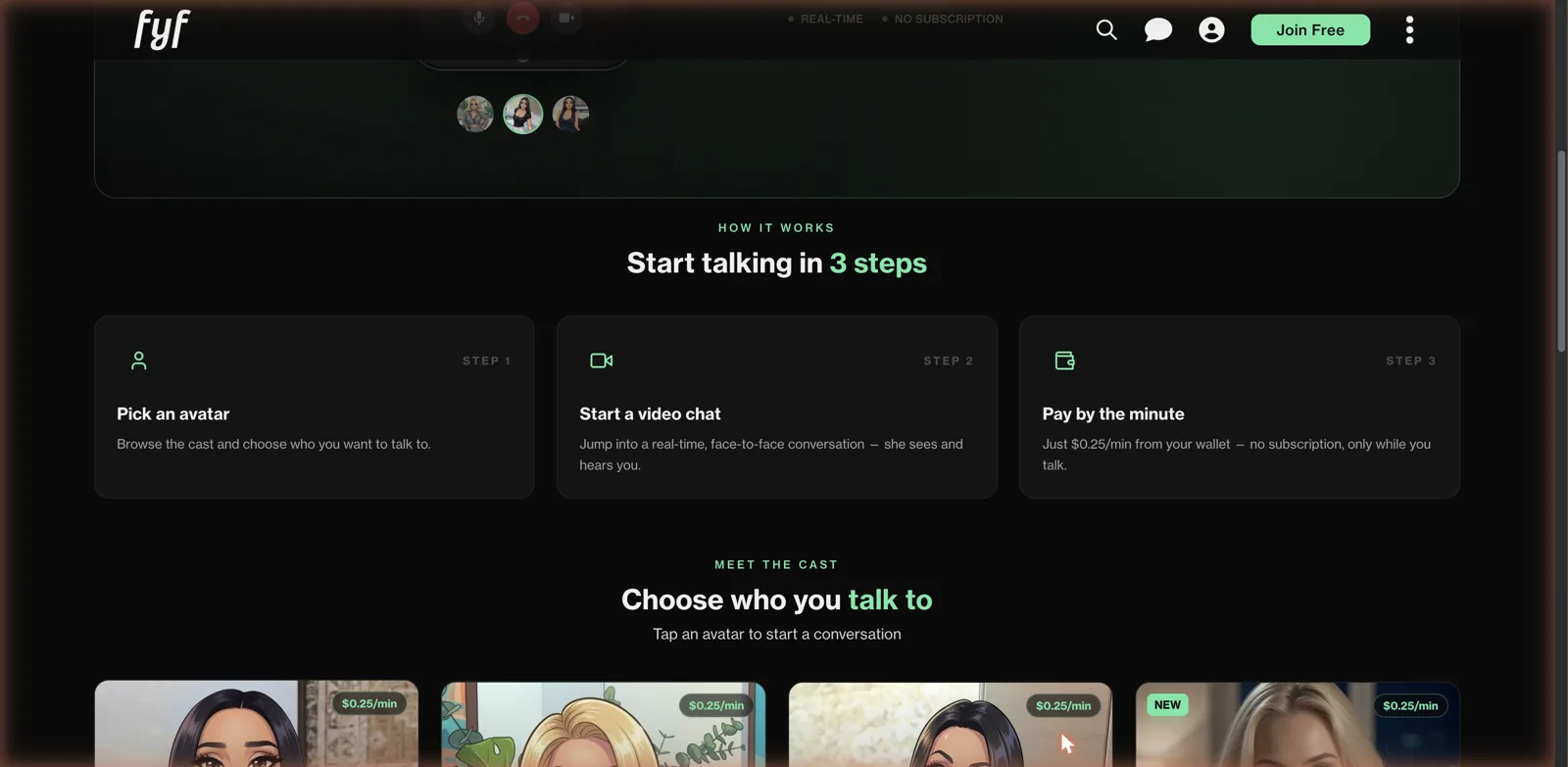
Task: Click the STEP 3 label
Action: coord(1411,360)
